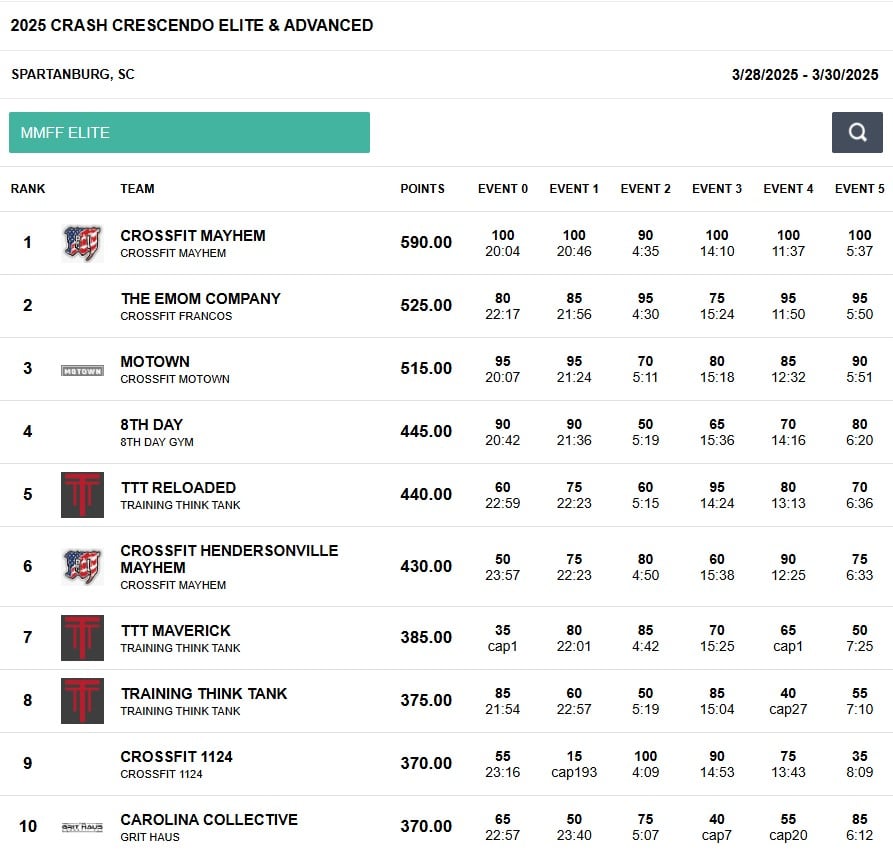
Task: Click the POINTS column header
Action: point(422,189)
